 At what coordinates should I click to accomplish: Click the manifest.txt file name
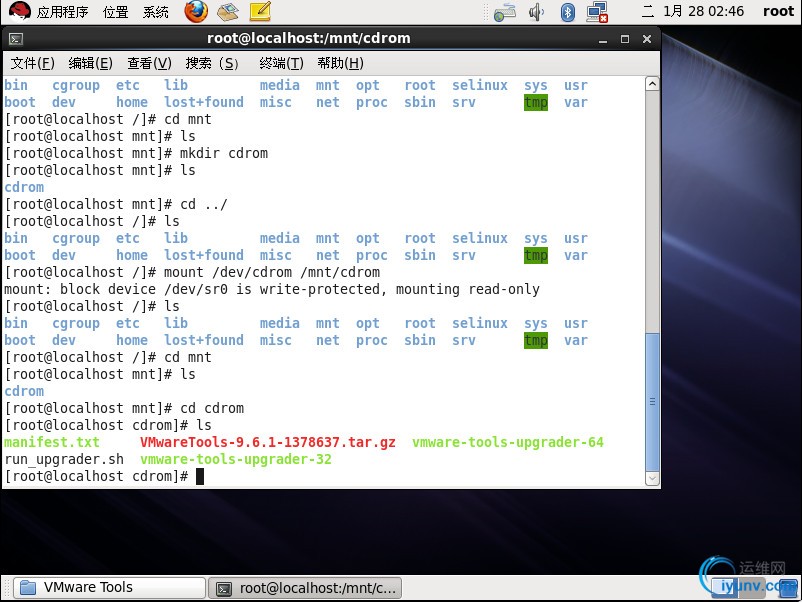[x=52, y=442]
